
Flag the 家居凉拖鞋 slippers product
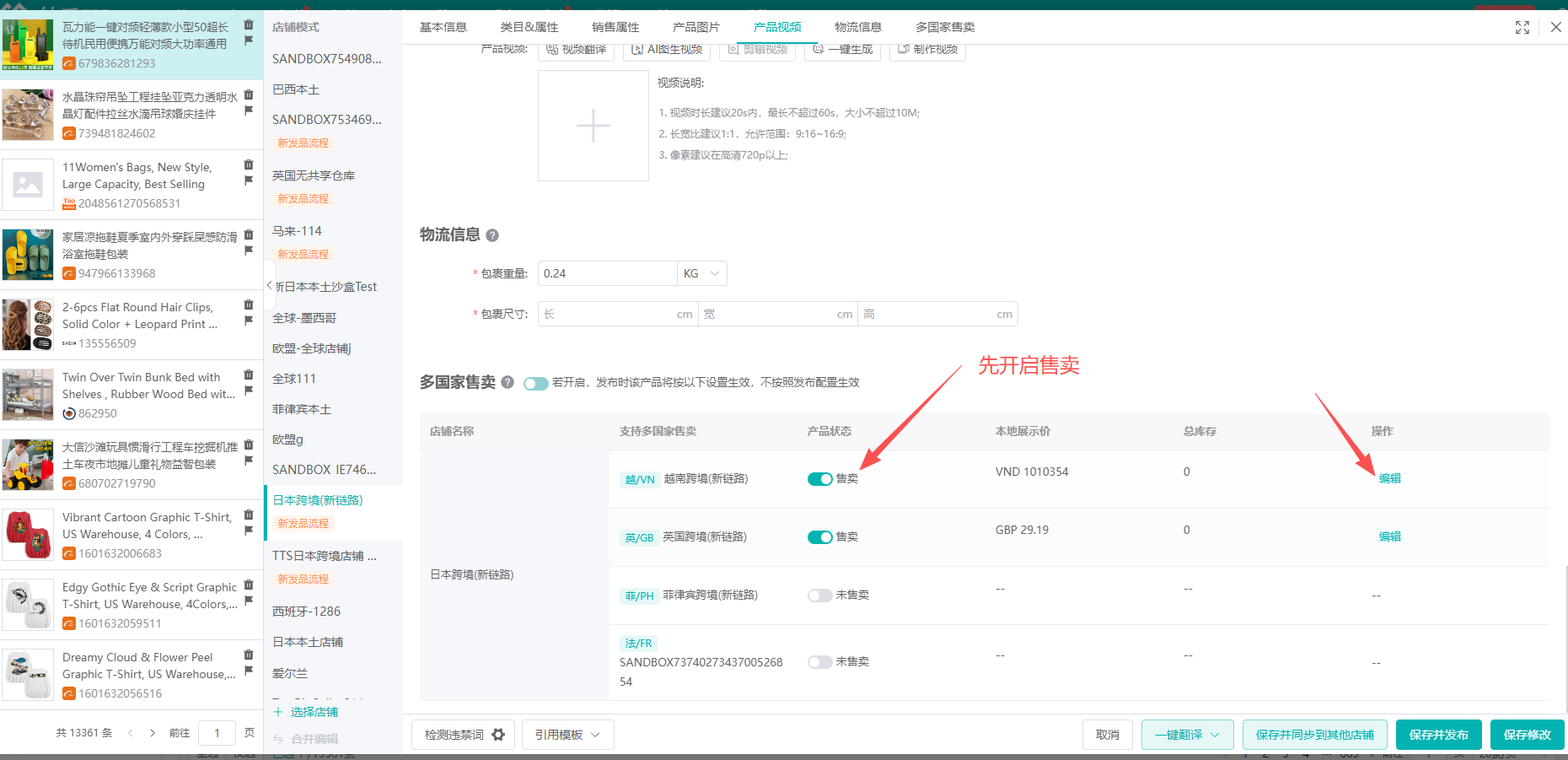(x=249, y=251)
